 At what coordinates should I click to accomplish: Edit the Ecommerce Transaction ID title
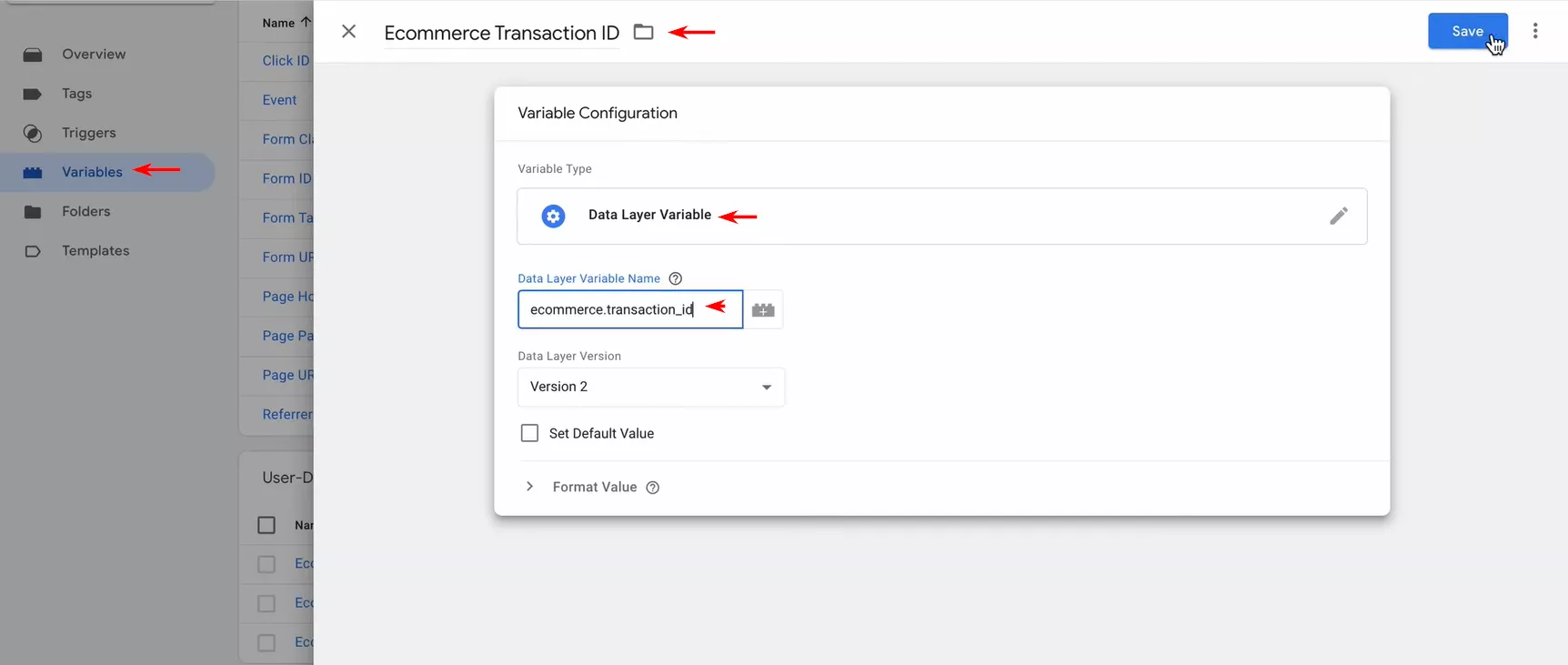coord(501,33)
